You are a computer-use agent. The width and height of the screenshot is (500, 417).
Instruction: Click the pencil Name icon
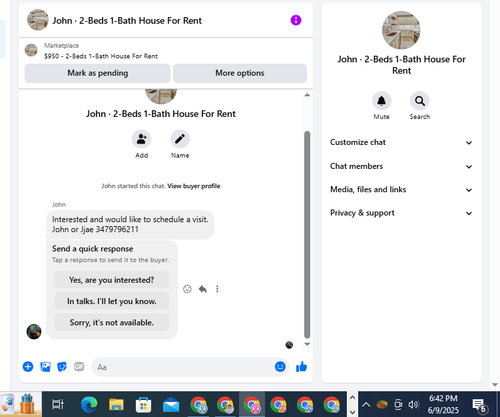180,139
